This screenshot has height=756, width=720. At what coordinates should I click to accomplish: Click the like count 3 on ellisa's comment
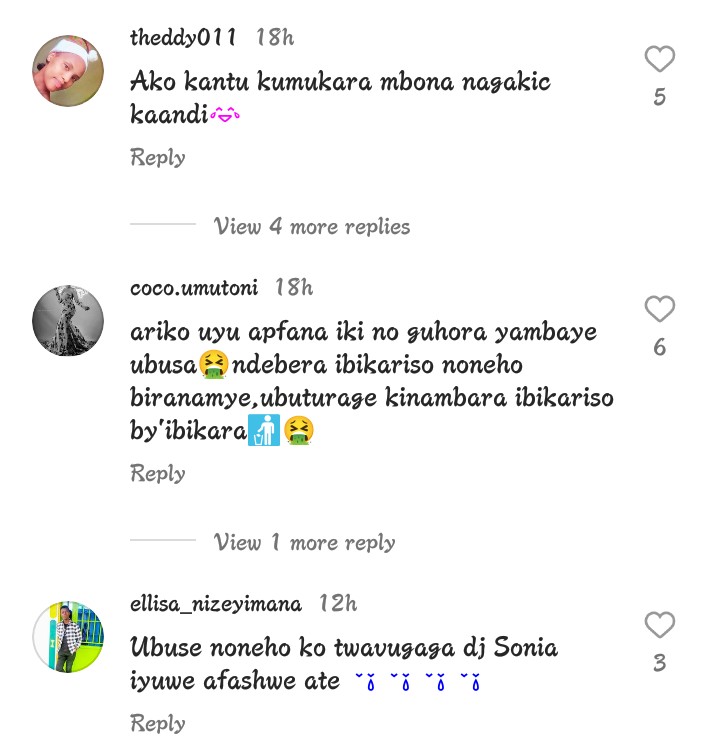point(660,663)
